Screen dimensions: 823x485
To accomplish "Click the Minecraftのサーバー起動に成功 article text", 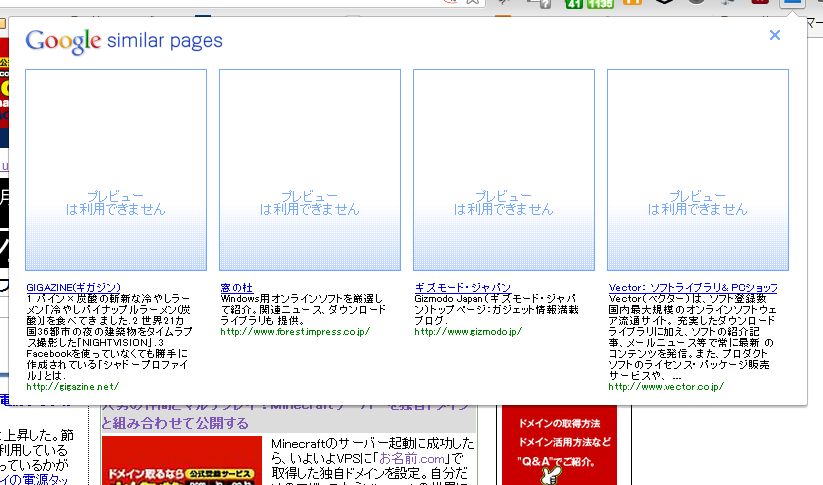I will [373, 462].
